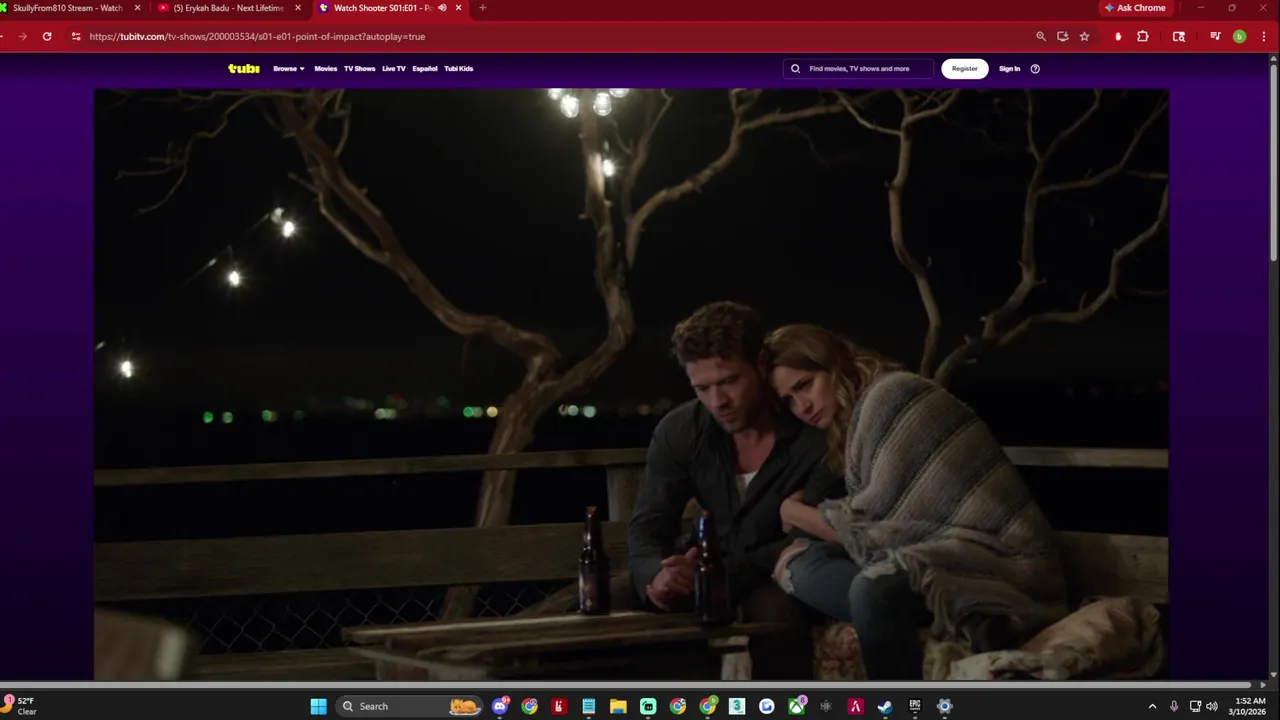Mute the Watch Shooter tab audio icon
The image size is (1280, 720).
point(442,8)
